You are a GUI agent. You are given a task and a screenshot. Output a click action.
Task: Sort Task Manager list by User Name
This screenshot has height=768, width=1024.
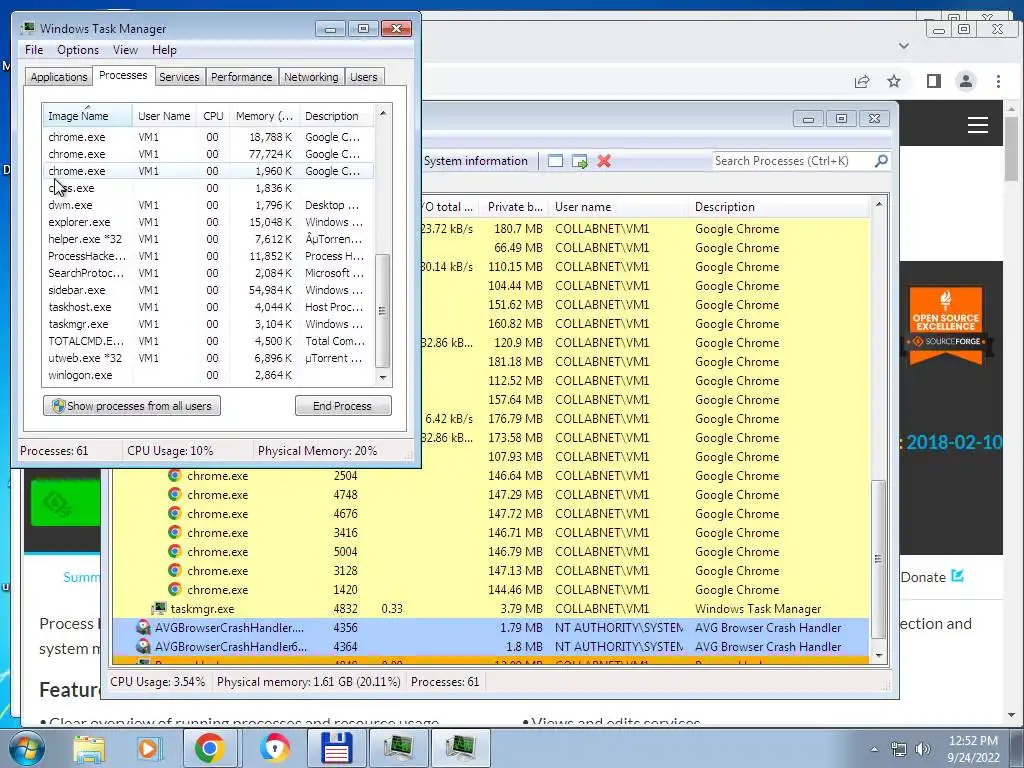click(164, 116)
